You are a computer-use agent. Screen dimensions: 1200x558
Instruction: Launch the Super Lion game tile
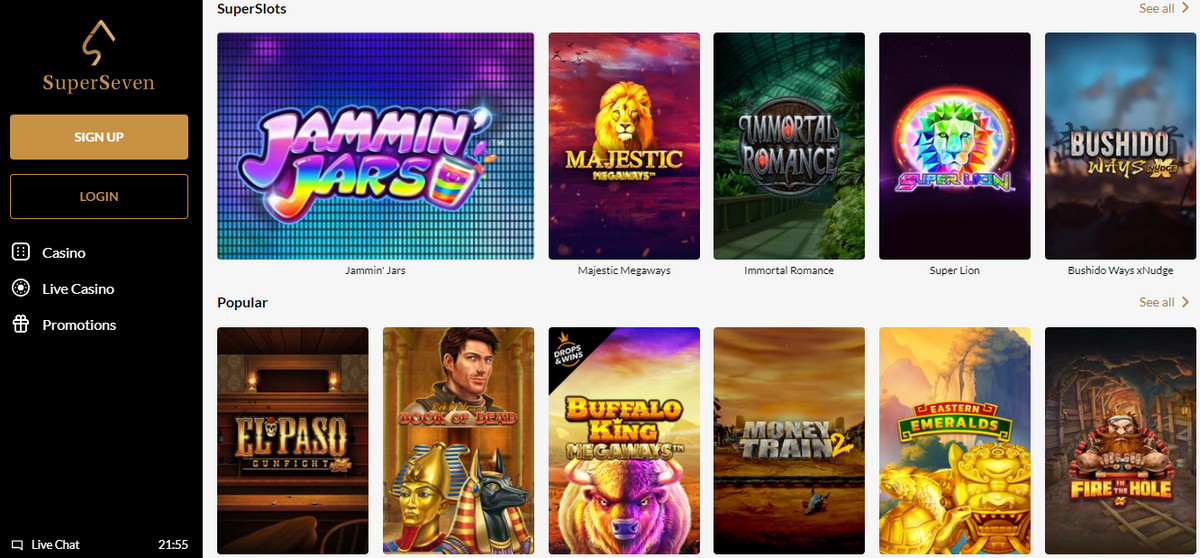pyautogui.click(x=955, y=146)
